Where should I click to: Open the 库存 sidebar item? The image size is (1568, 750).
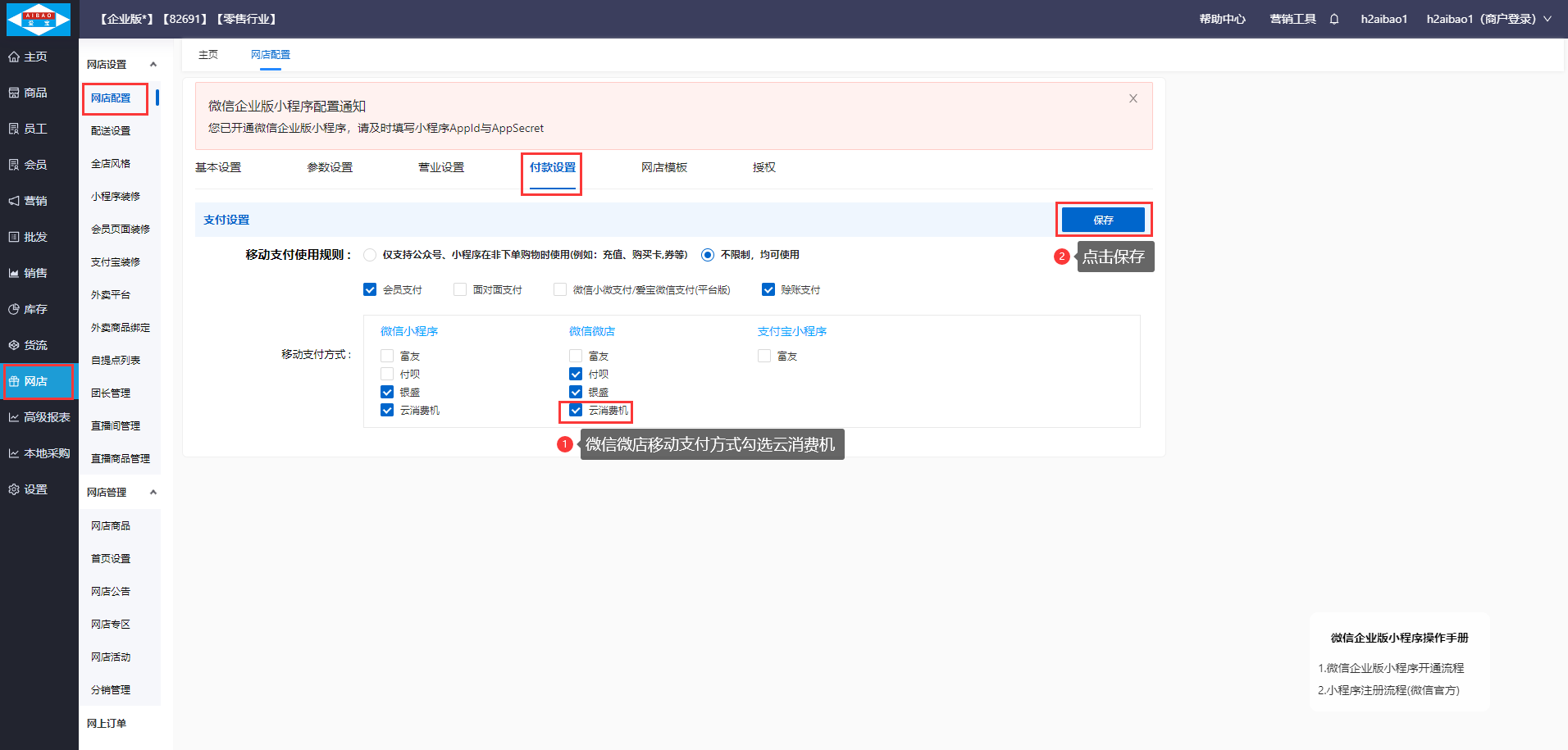(x=28, y=309)
